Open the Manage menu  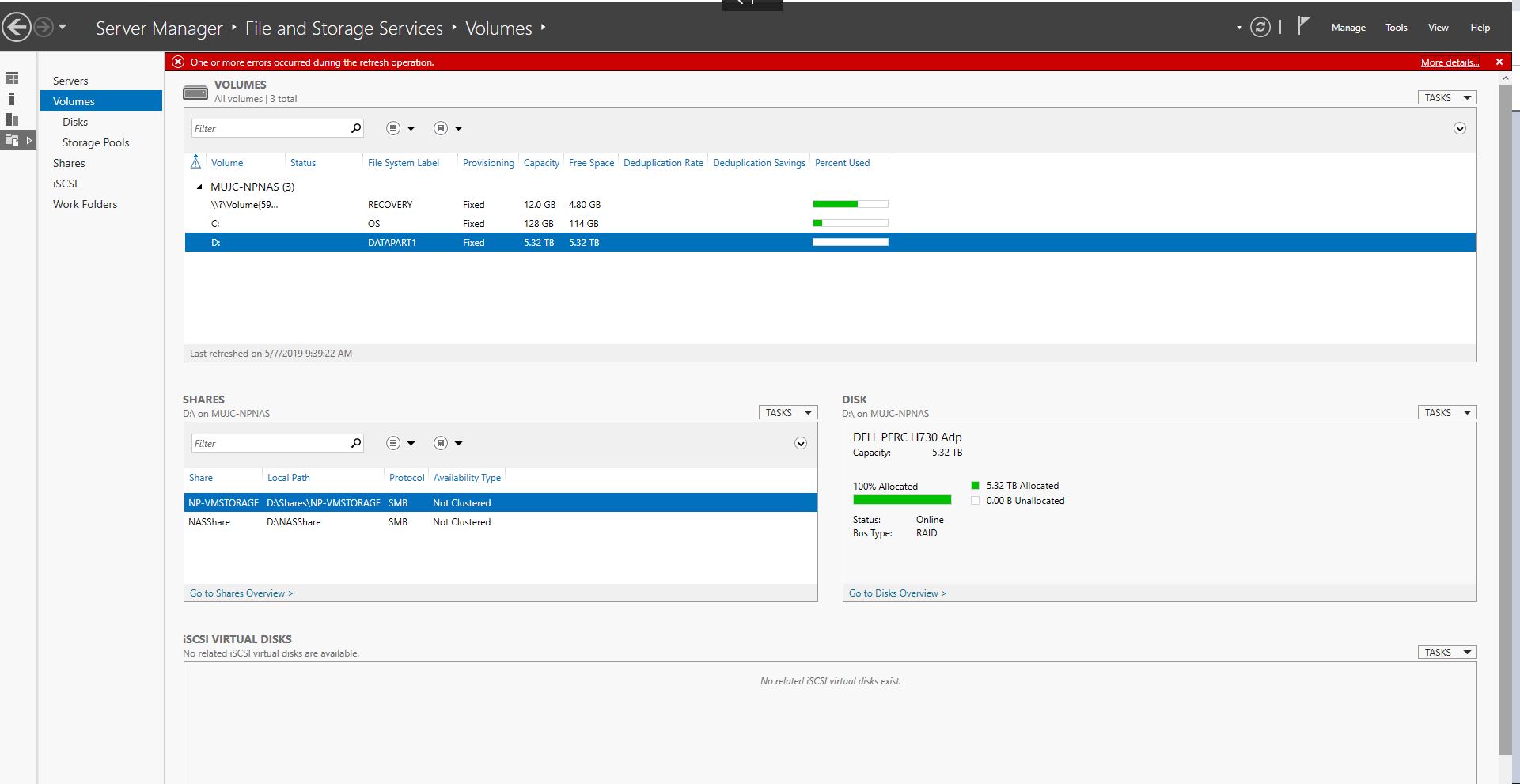1348,28
